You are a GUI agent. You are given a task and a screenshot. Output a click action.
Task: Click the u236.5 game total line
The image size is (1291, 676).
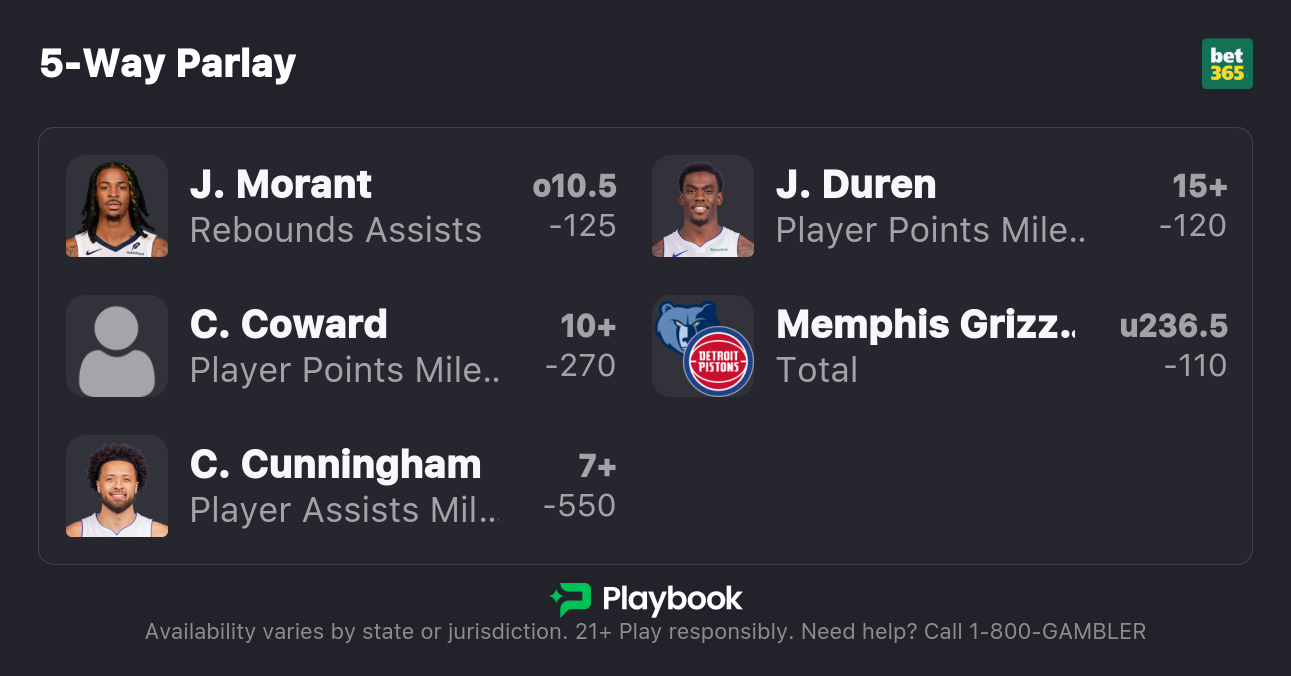point(1173,327)
